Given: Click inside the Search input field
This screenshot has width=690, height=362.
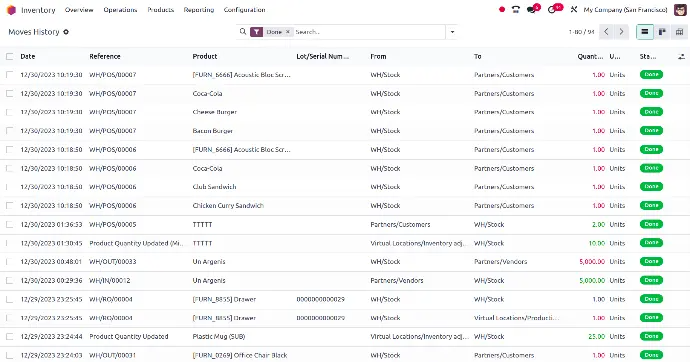Looking at the screenshot, I should [369, 32].
